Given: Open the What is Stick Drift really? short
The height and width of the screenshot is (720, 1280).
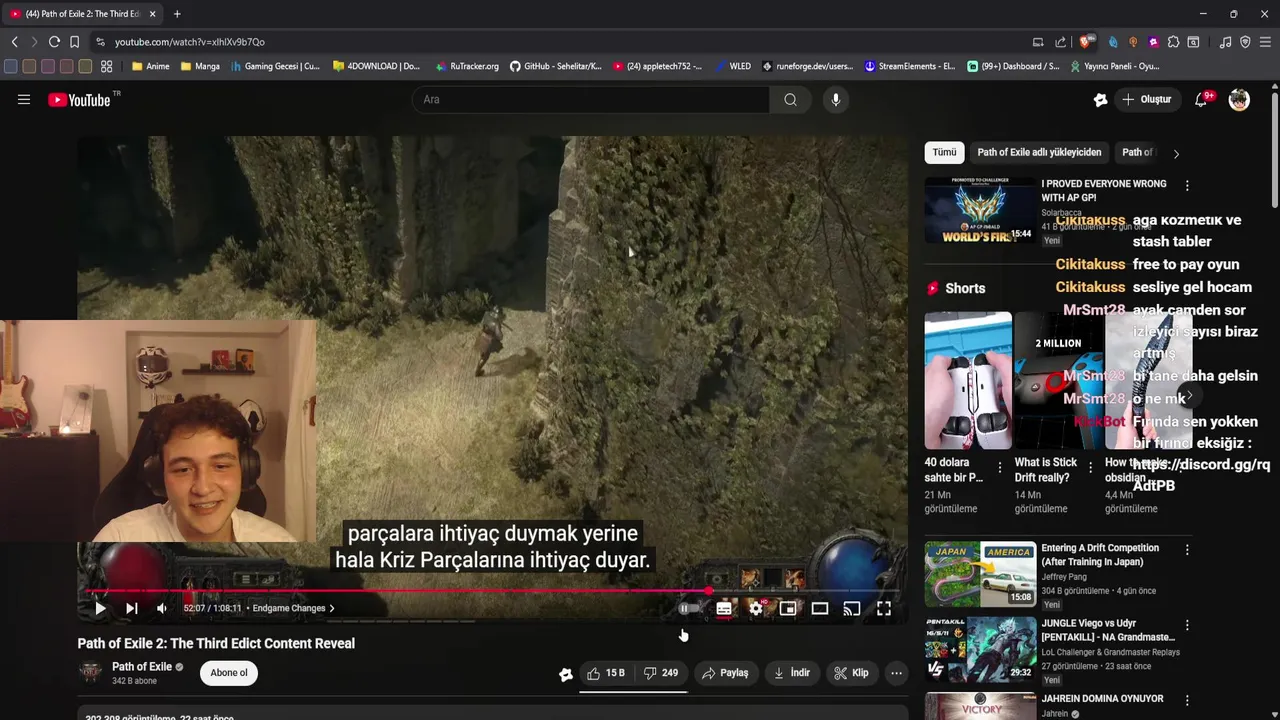Looking at the screenshot, I should tap(1058, 380).
